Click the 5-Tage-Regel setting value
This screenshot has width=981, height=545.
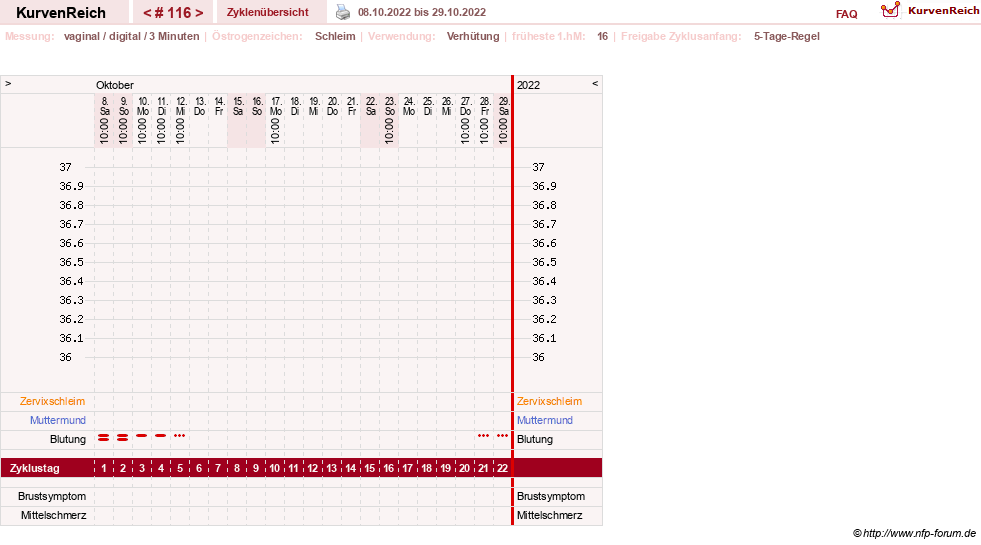click(x=786, y=36)
